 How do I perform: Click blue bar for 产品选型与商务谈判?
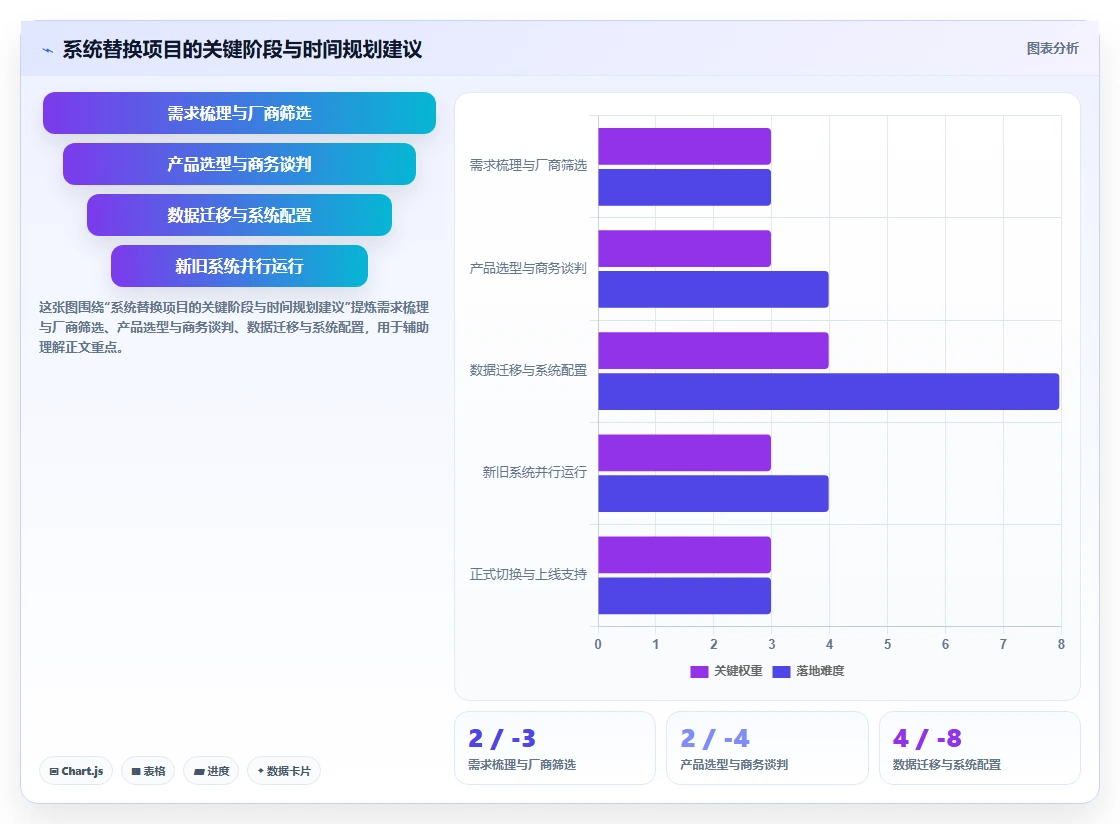[714, 289]
